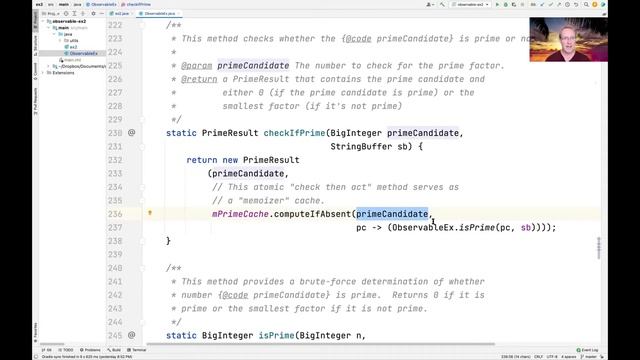Open the Build tool window

[x=114, y=350]
